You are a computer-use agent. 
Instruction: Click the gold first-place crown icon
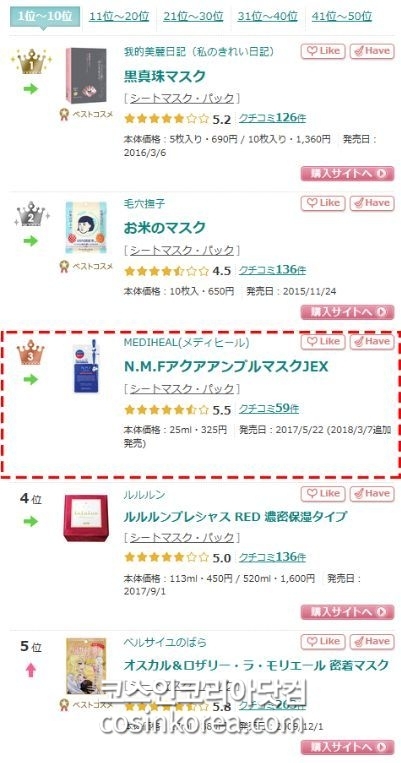pyautogui.click(x=31, y=61)
